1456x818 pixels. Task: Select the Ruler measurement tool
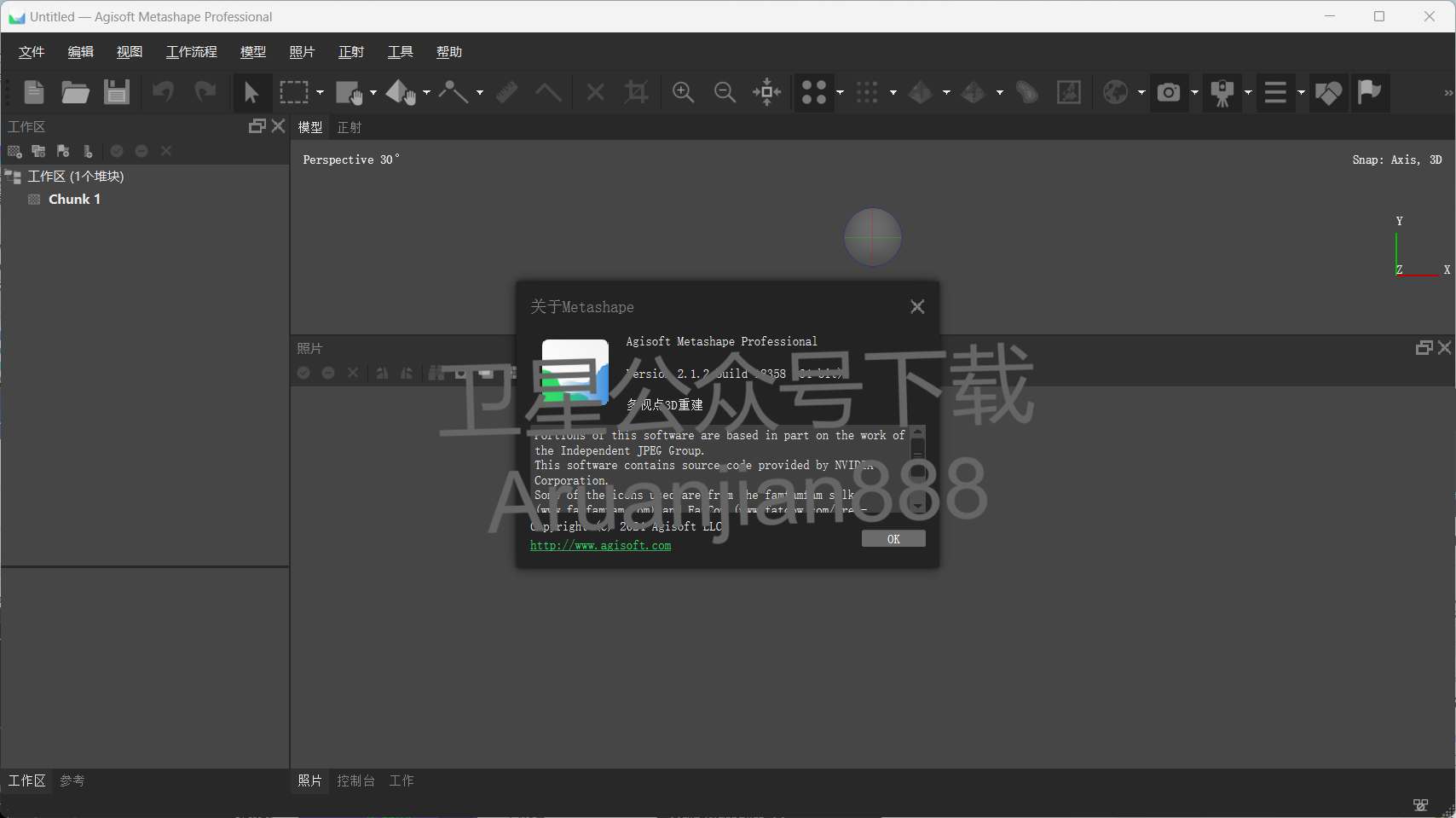coord(507,91)
